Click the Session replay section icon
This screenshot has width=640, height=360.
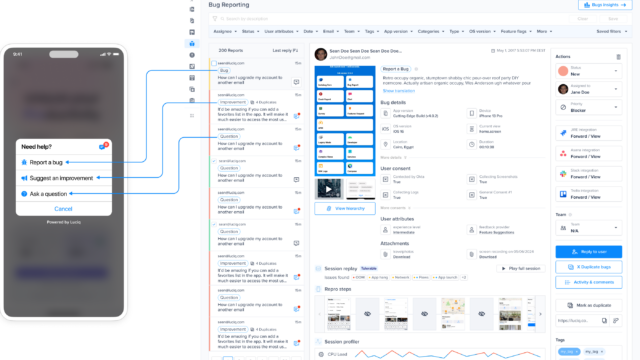318,269
